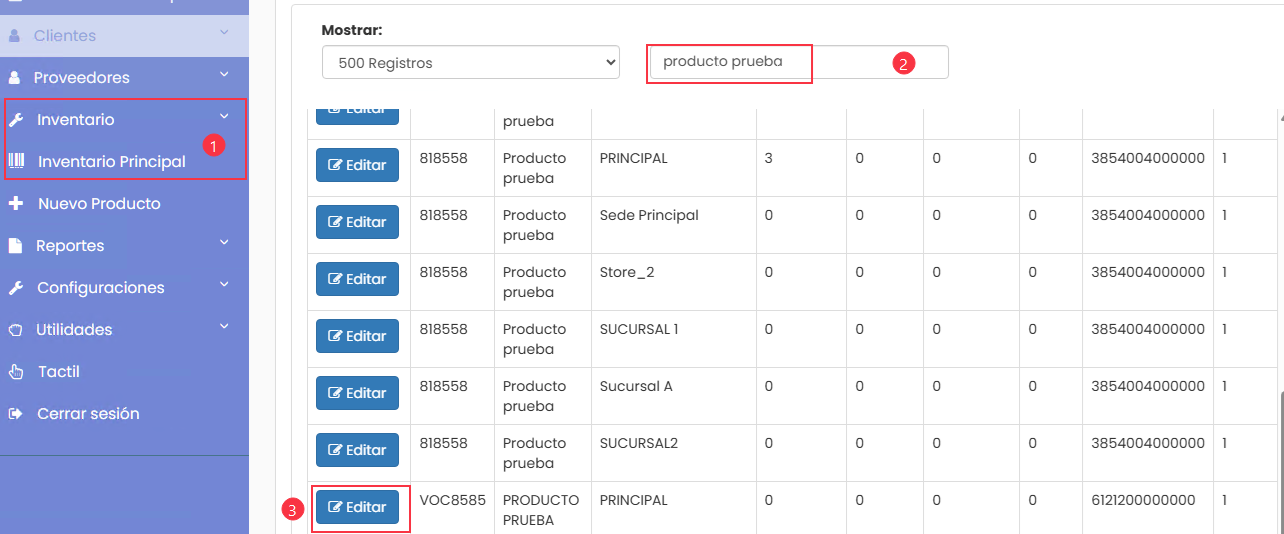Expand the Proveedores chevron
Image resolution: width=1284 pixels, height=534 pixels.
(x=224, y=75)
